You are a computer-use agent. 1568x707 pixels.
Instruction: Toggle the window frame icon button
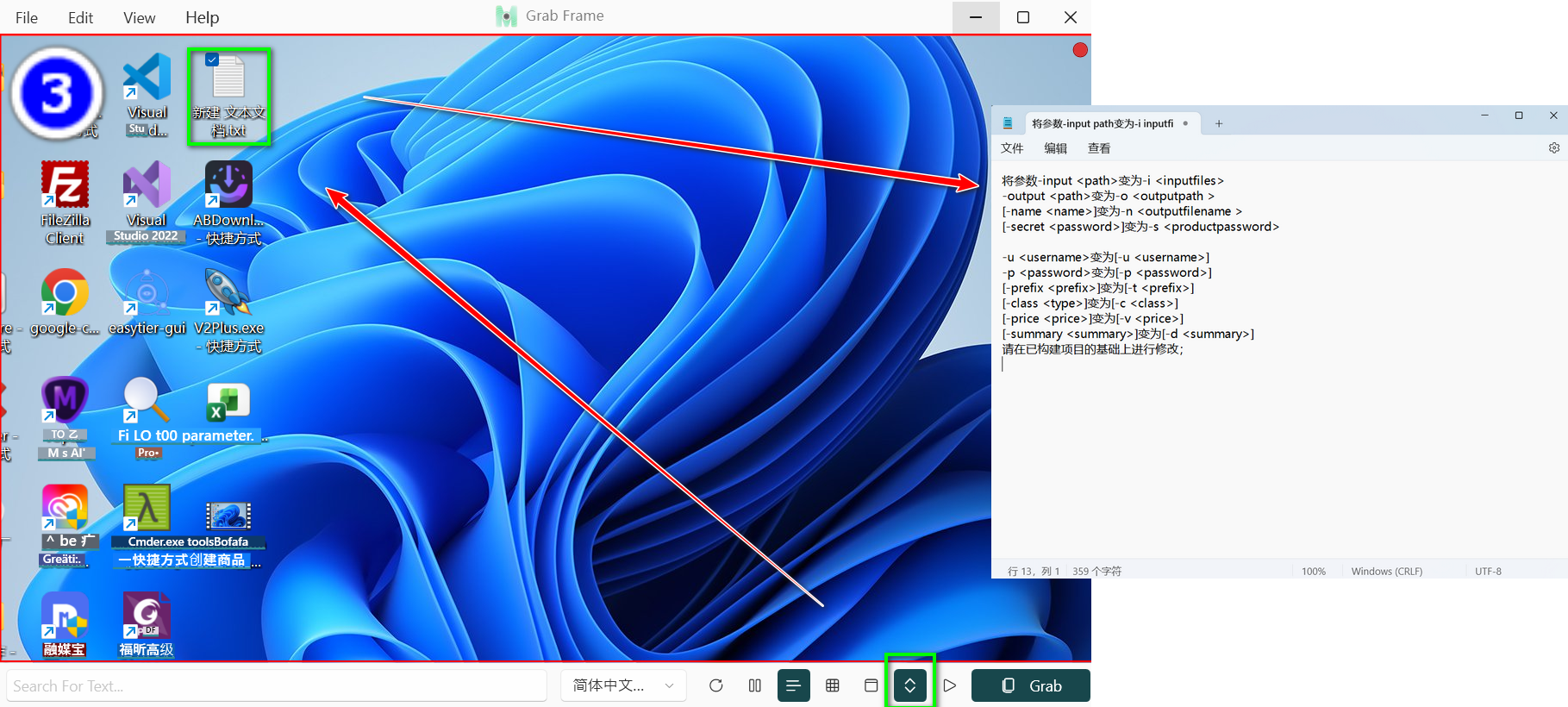pos(871,685)
